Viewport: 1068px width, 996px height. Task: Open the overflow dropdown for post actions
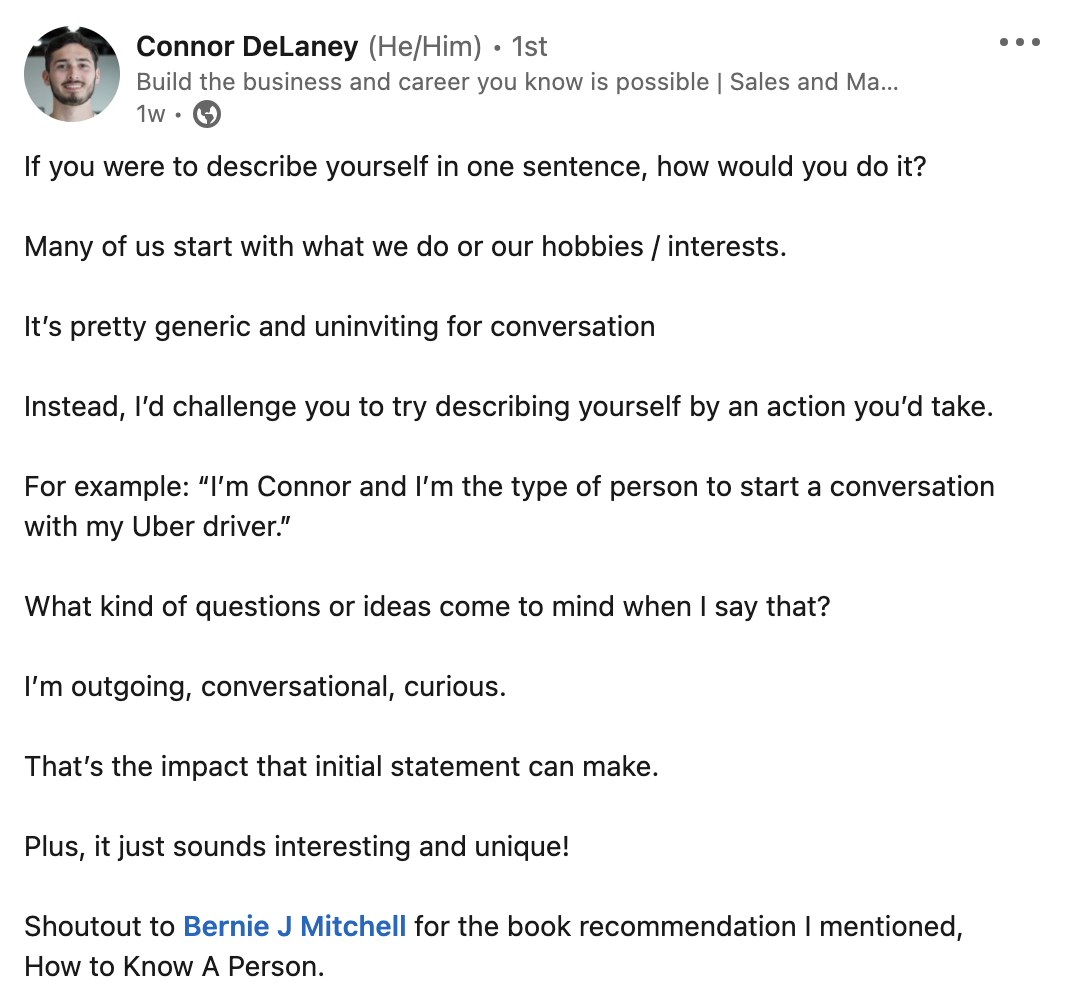click(x=1020, y=42)
